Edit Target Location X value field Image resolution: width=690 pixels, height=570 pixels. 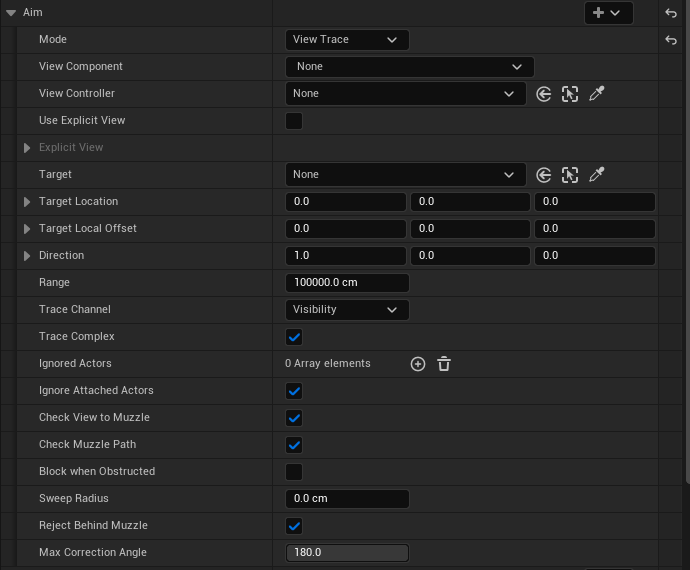[346, 202]
